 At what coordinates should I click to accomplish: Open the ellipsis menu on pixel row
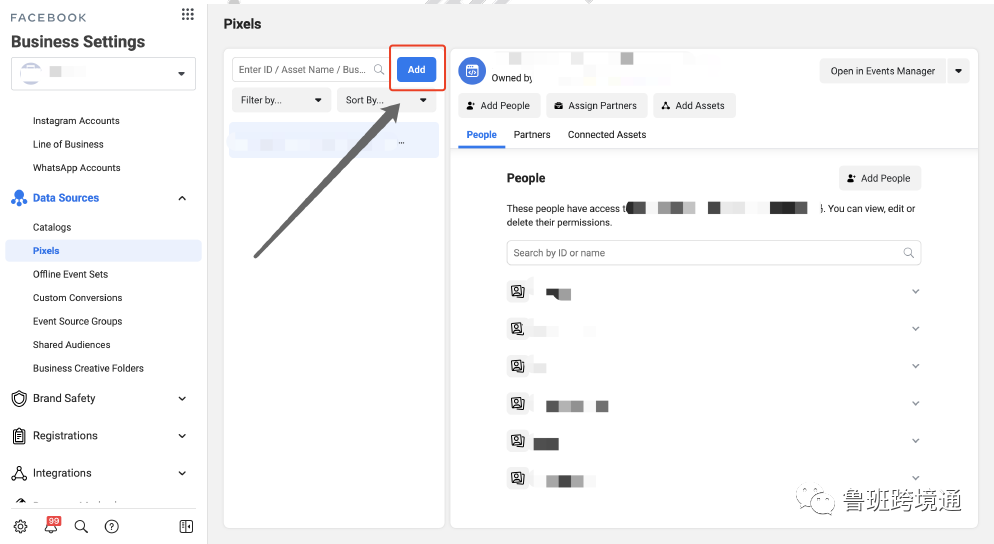click(x=401, y=143)
